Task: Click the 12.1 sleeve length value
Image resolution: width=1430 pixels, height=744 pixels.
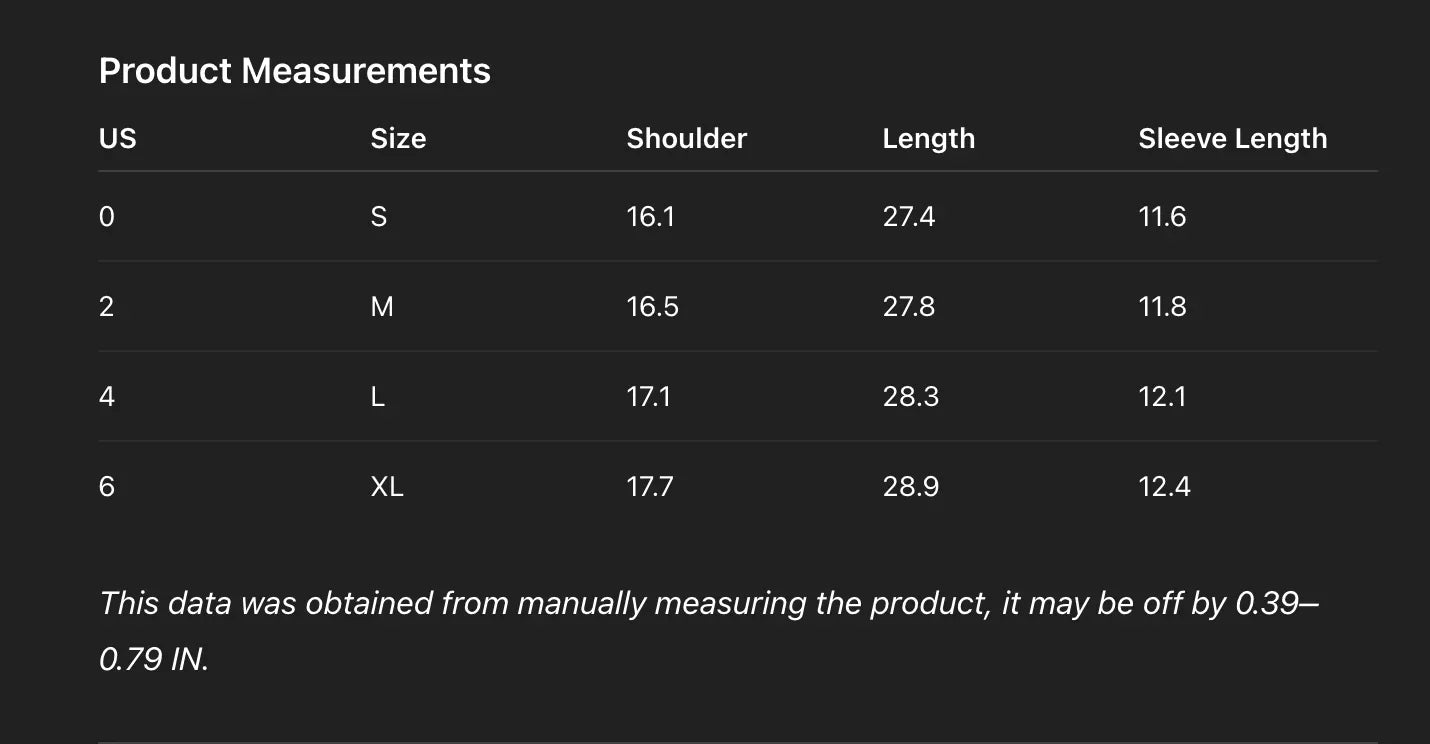Action: click(1162, 396)
